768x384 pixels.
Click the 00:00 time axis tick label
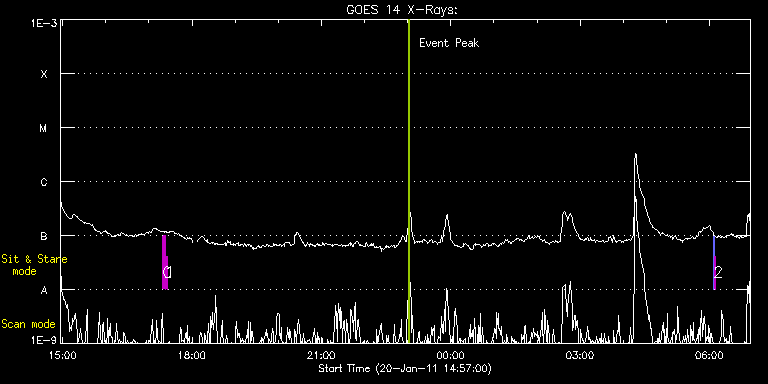tap(451, 355)
